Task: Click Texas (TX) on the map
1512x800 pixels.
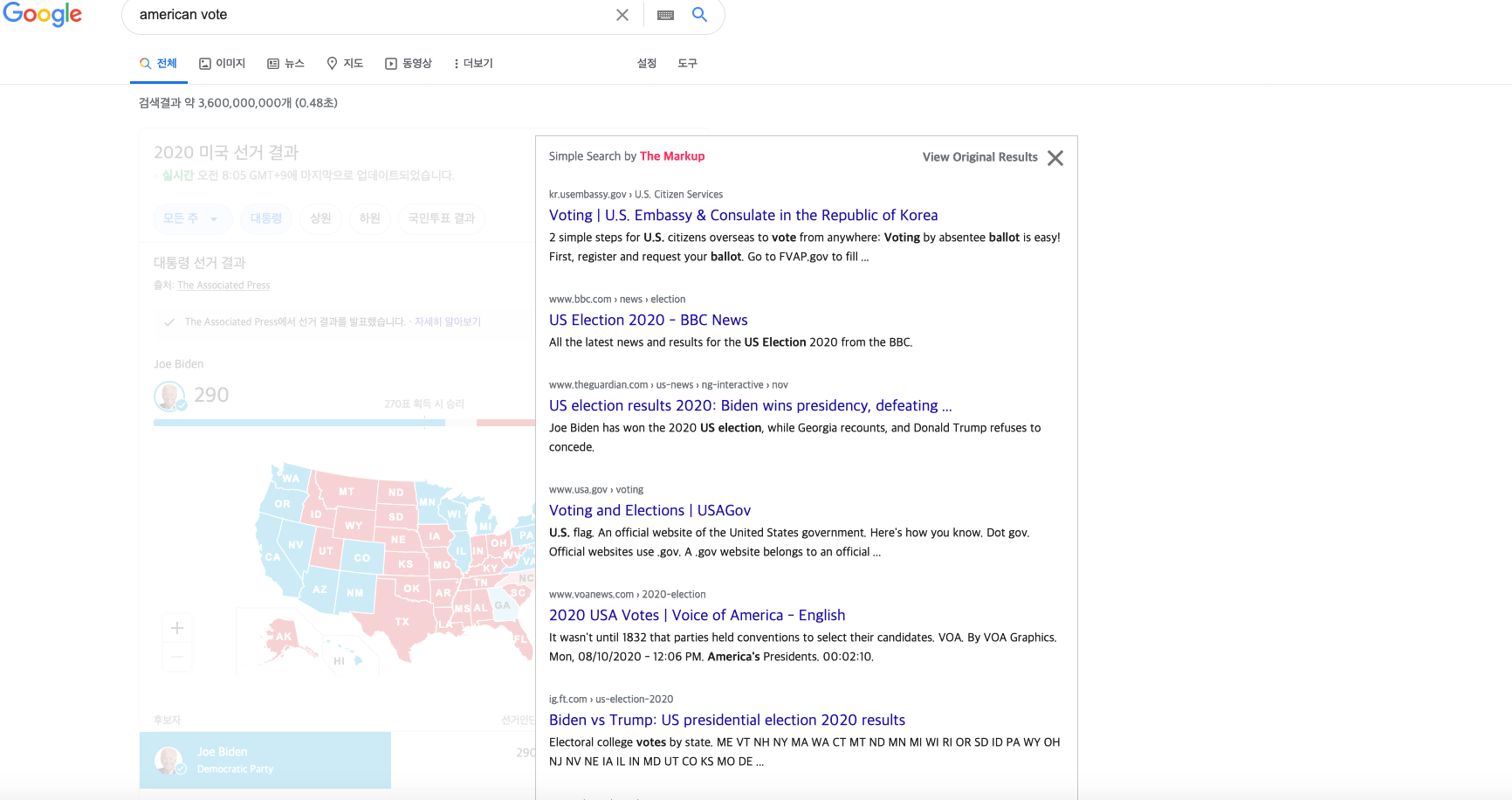Action: [x=402, y=622]
